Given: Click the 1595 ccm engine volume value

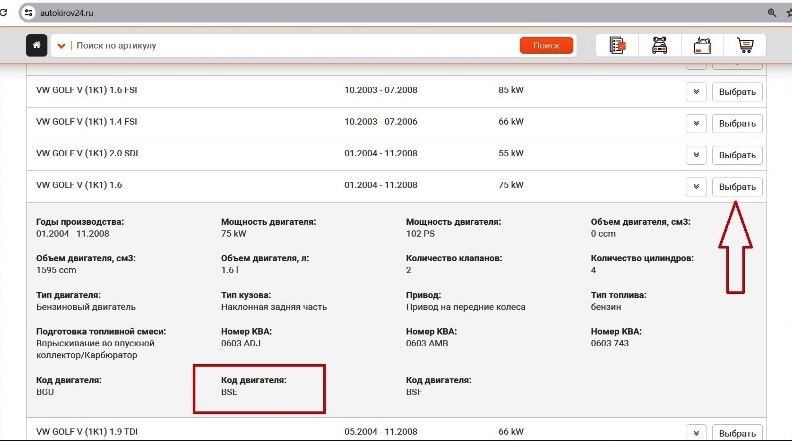Looking at the screenshot, I should (56, 270).
